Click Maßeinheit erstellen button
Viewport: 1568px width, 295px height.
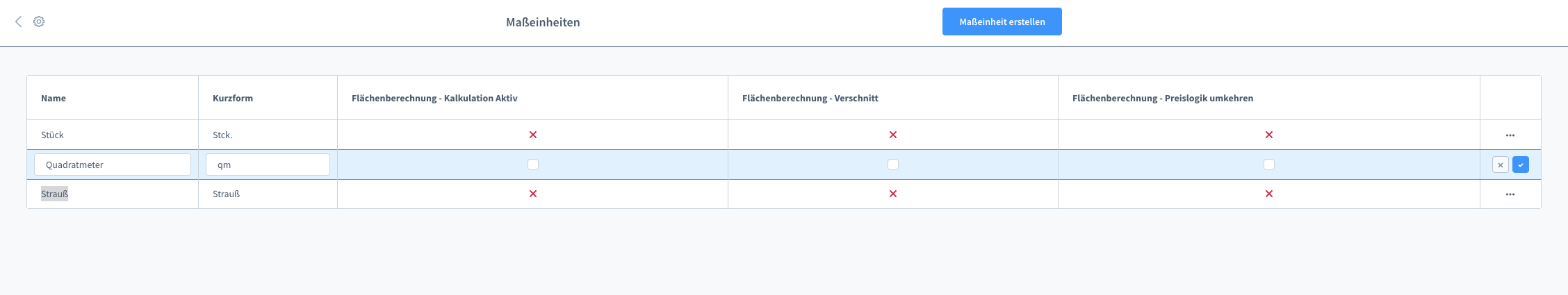point(1002,22)
